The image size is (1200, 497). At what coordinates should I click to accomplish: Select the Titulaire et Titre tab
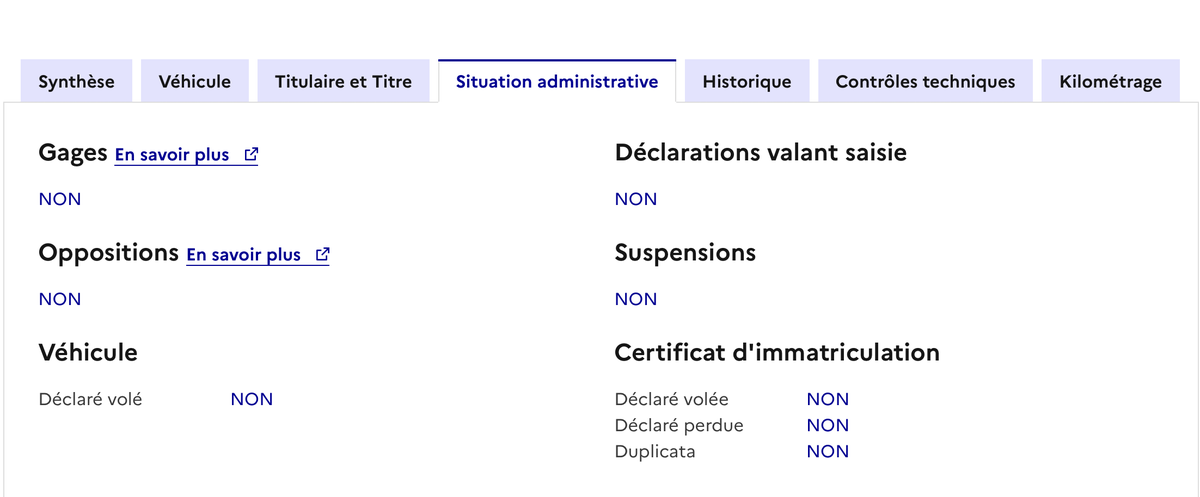pos(343,82)
